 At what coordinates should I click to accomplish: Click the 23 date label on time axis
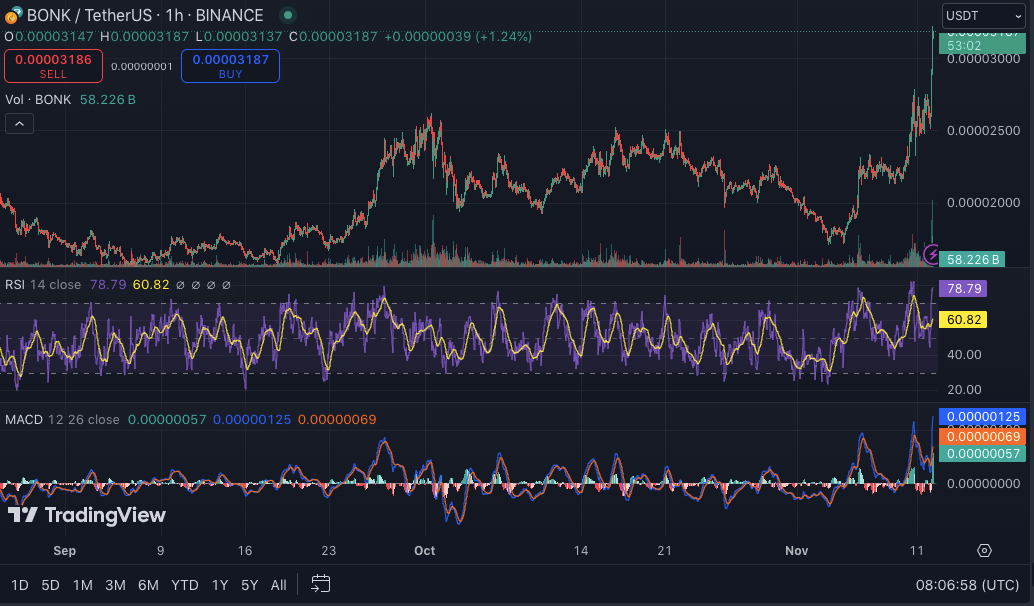click(x=328, y=551)
